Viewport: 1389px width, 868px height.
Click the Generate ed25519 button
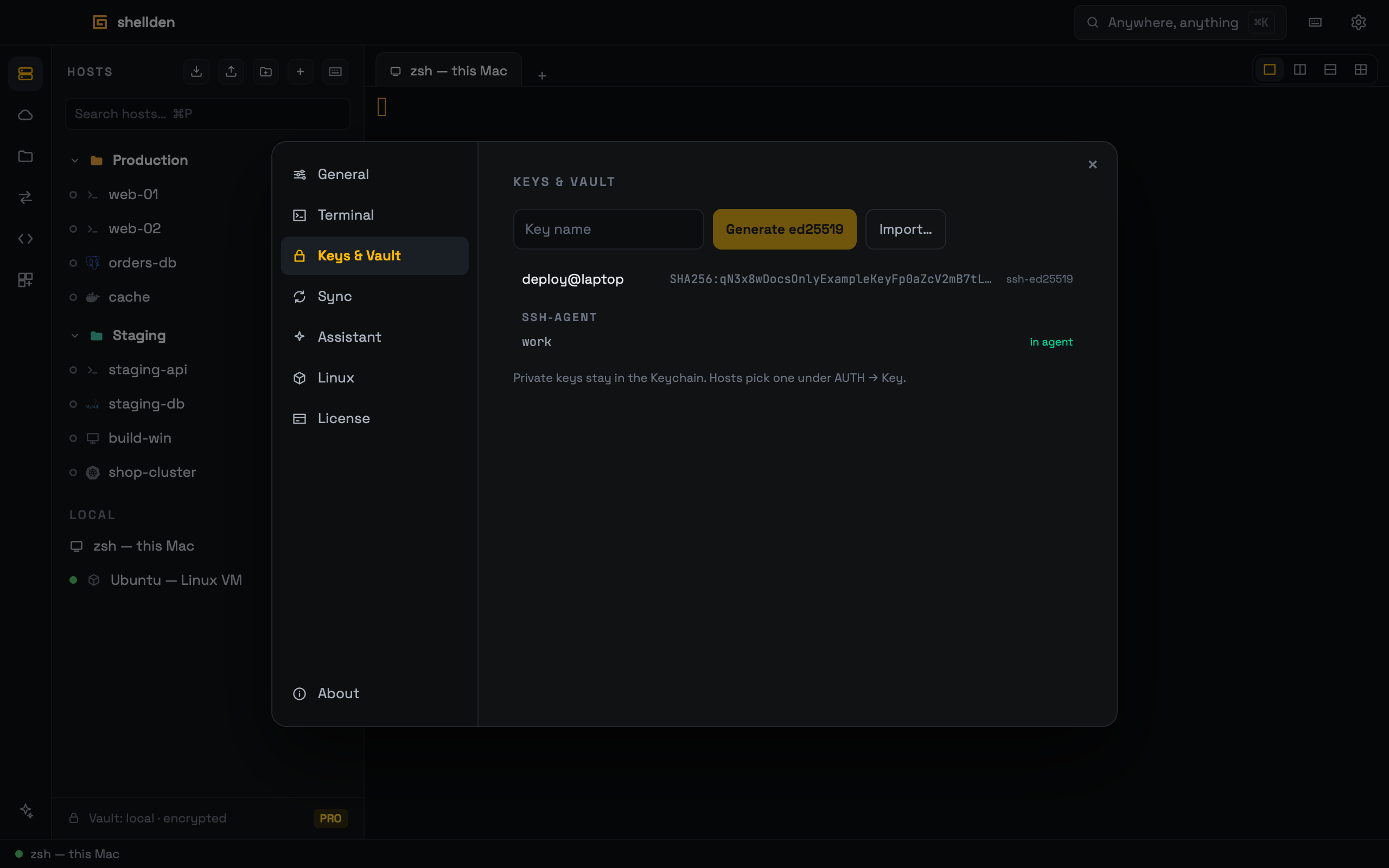coord(784,229)
